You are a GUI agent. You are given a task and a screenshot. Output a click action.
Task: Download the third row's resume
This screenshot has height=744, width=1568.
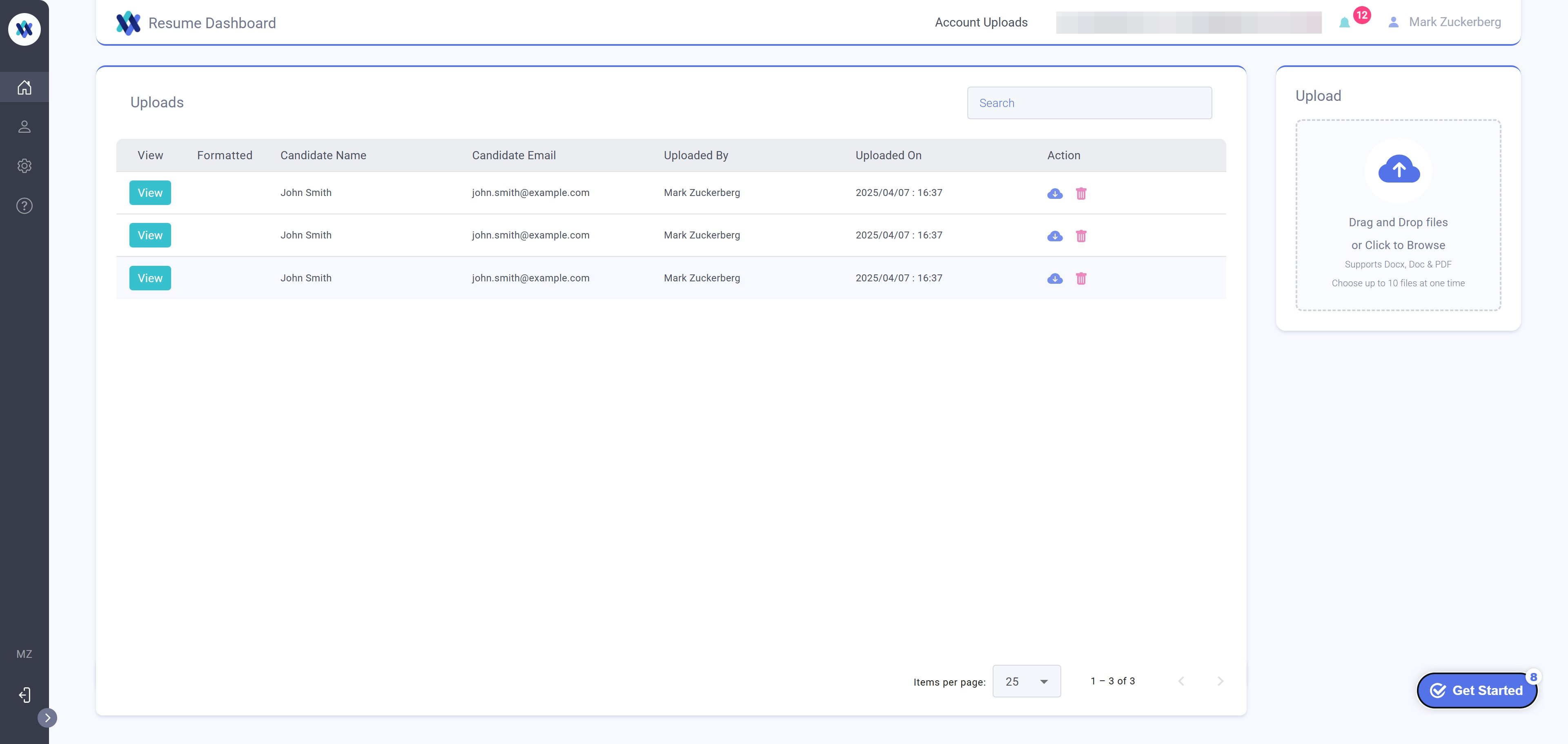pyautogui.click(x=1054, y=279)
